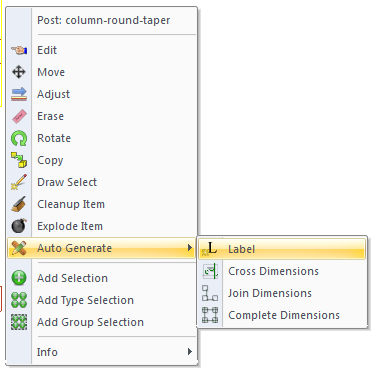379x372 pixels.
Task: Click the green plus Add Selection icon
Action: coord(19,278)
